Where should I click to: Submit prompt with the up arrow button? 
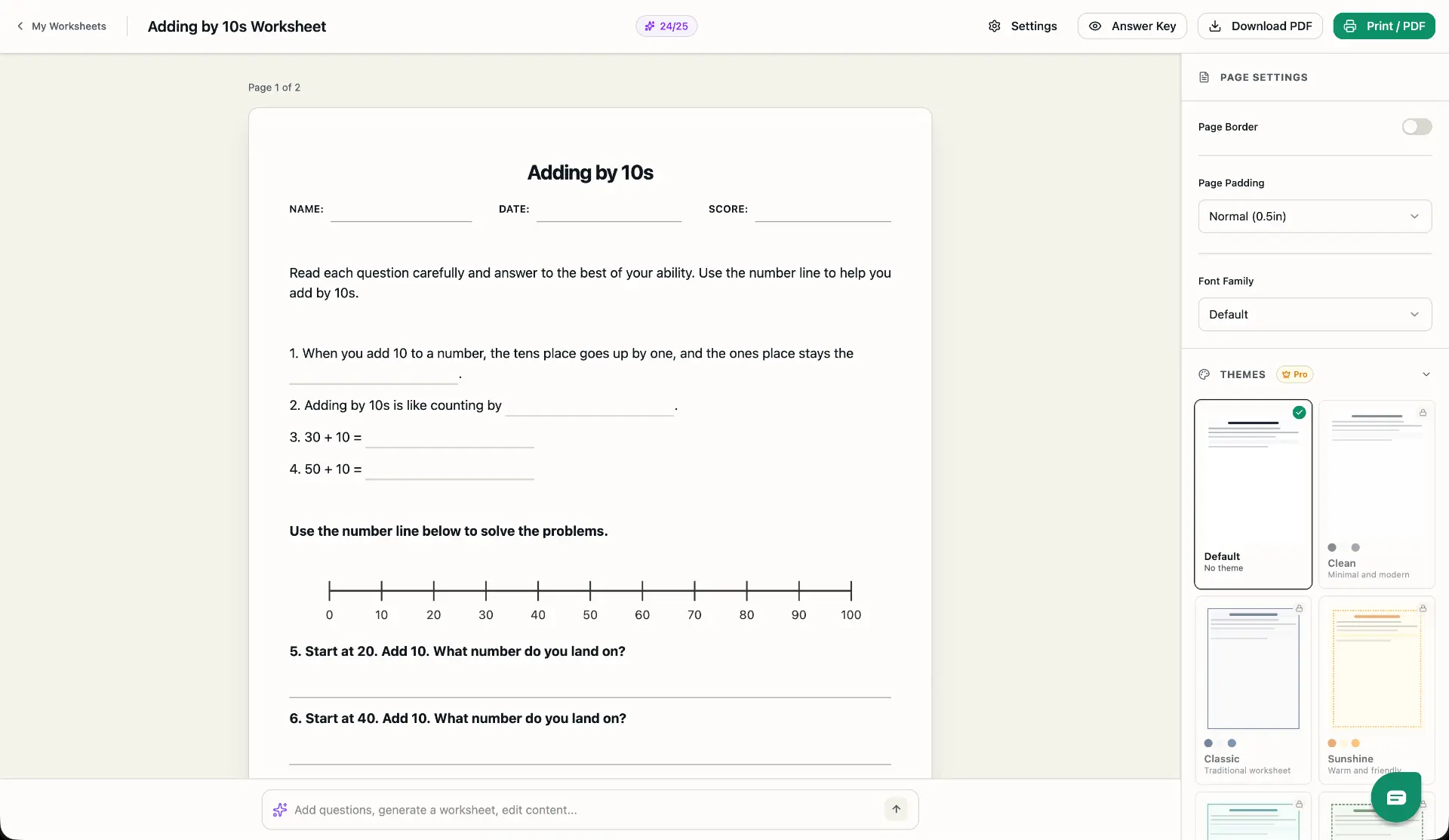pos(897,809)
